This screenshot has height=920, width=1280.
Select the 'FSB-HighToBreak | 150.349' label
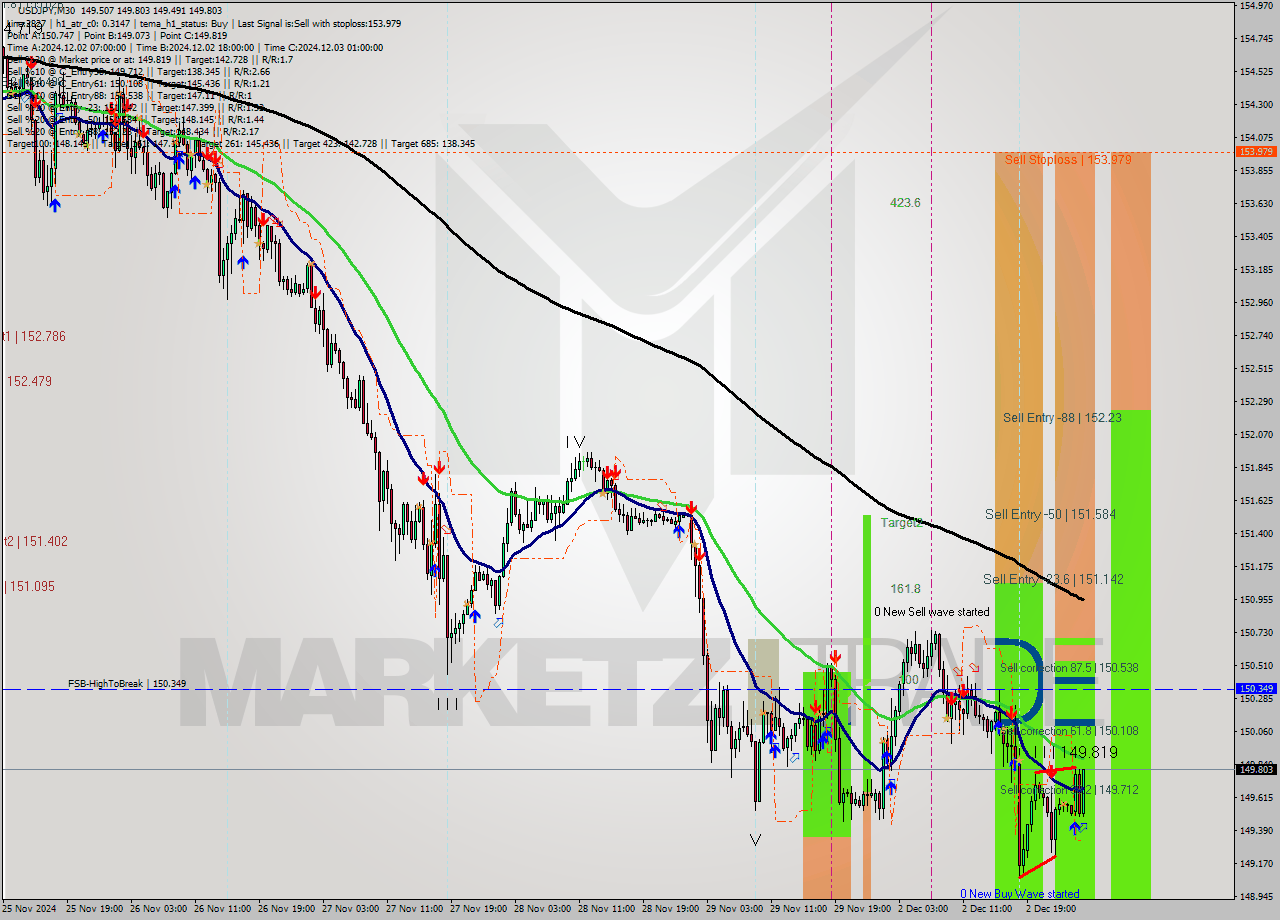click(127, 684)
